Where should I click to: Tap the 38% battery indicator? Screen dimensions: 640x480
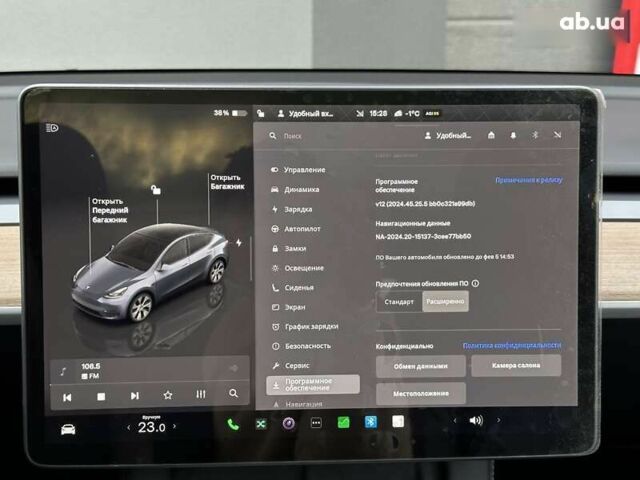pyautogui.click(x=230, y=113)
